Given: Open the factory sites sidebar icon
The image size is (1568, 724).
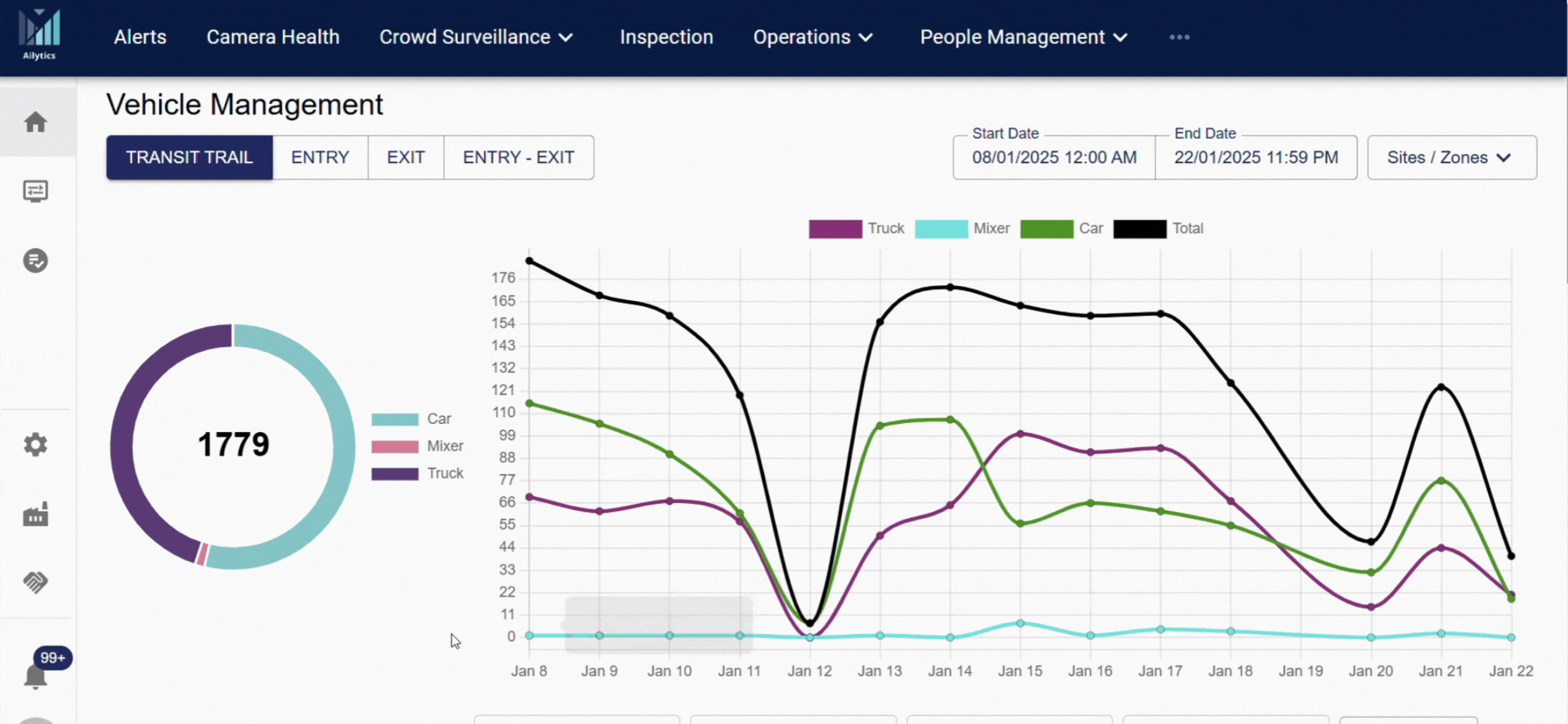Looking at the screenshot, I should tap(35, 514).
